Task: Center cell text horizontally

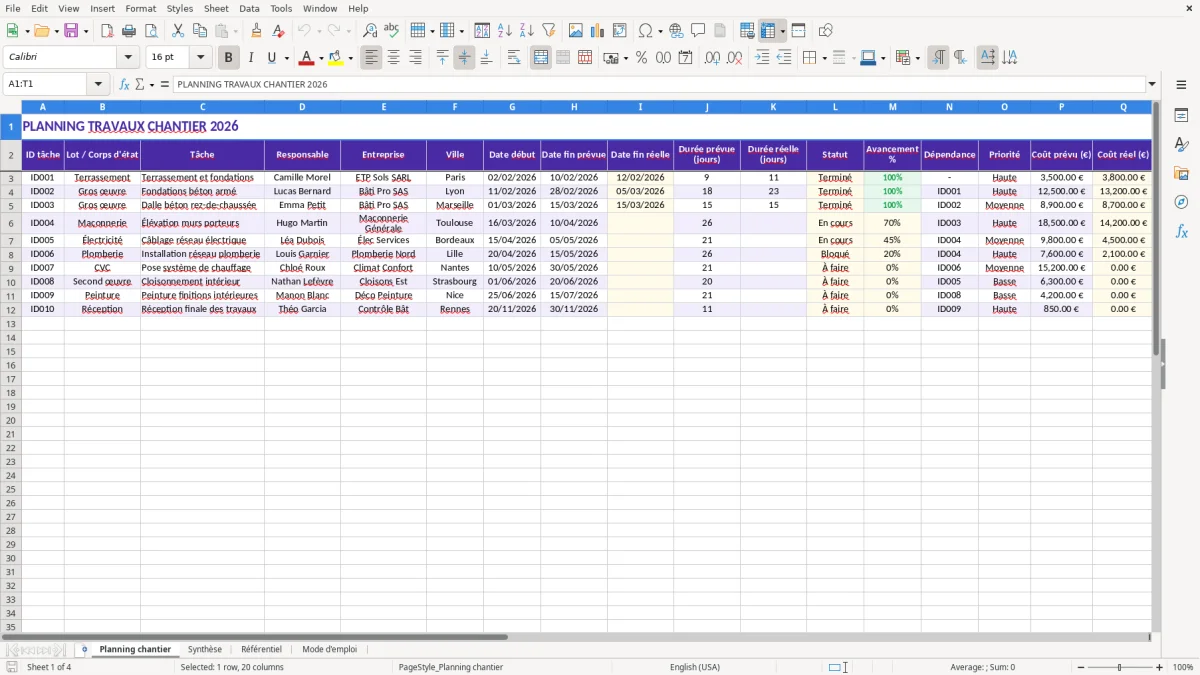Action: click(393, 58)
